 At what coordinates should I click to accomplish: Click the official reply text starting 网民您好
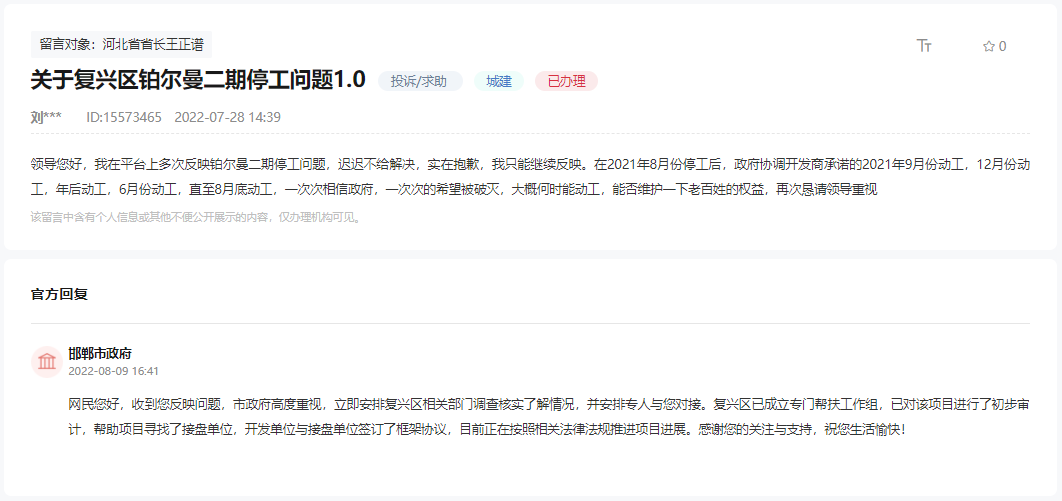(549, 417)
